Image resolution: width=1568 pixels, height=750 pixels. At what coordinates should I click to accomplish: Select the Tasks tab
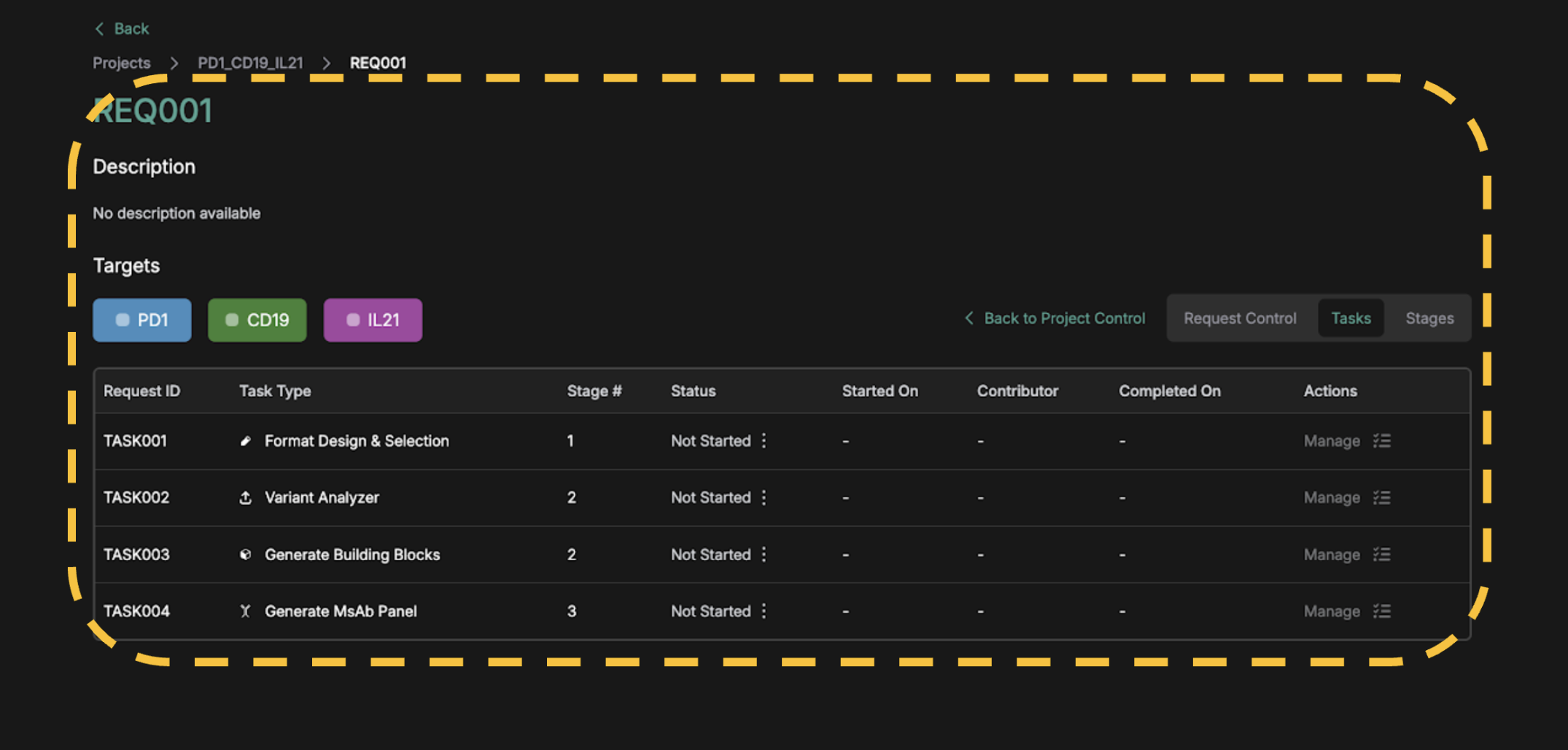point(1351,318)
